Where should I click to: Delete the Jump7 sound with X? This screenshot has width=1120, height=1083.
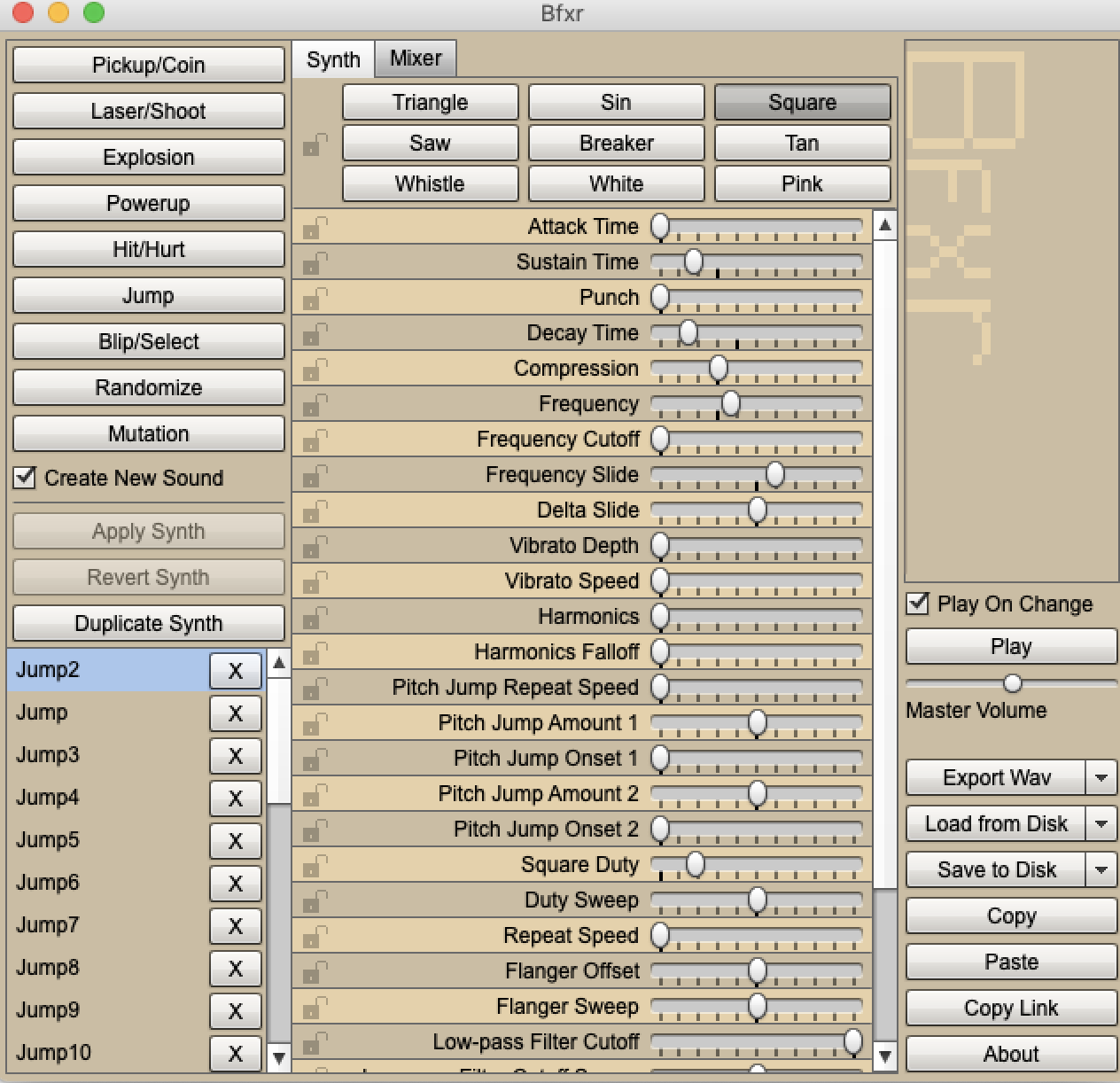[235, 926]
